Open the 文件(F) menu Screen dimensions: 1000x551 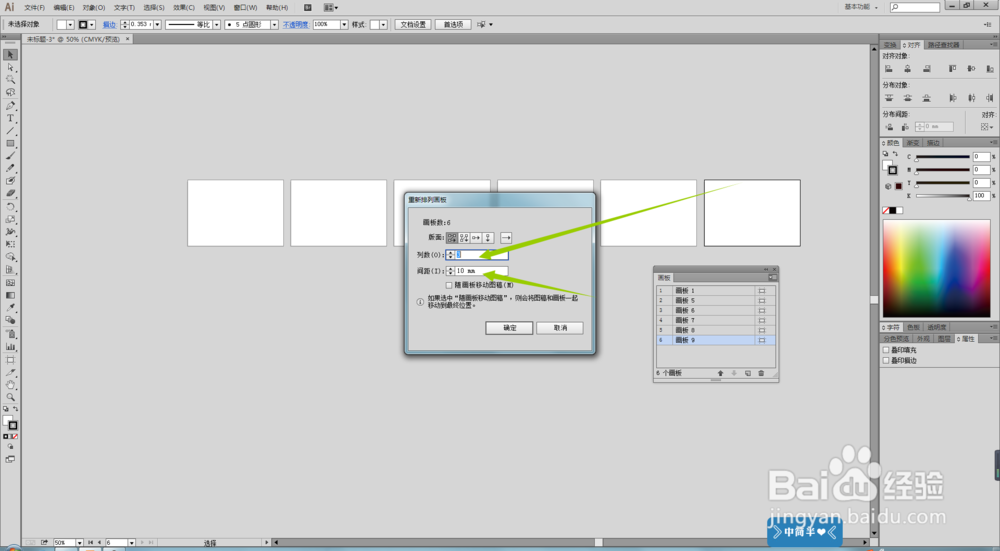pos(34,8)
